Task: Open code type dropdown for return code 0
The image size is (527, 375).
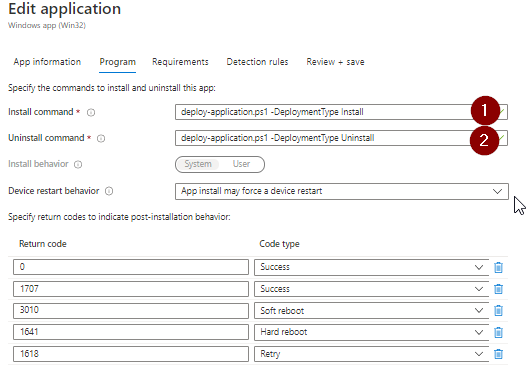Action: 371,267
